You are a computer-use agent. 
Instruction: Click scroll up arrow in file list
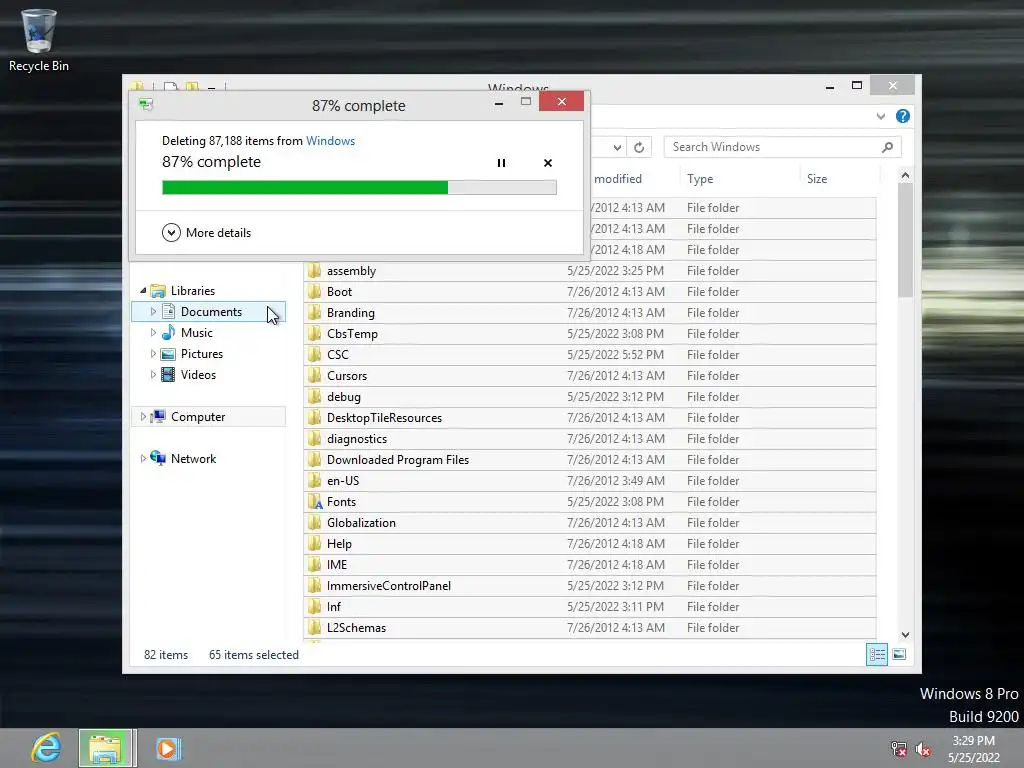(905, 175)
